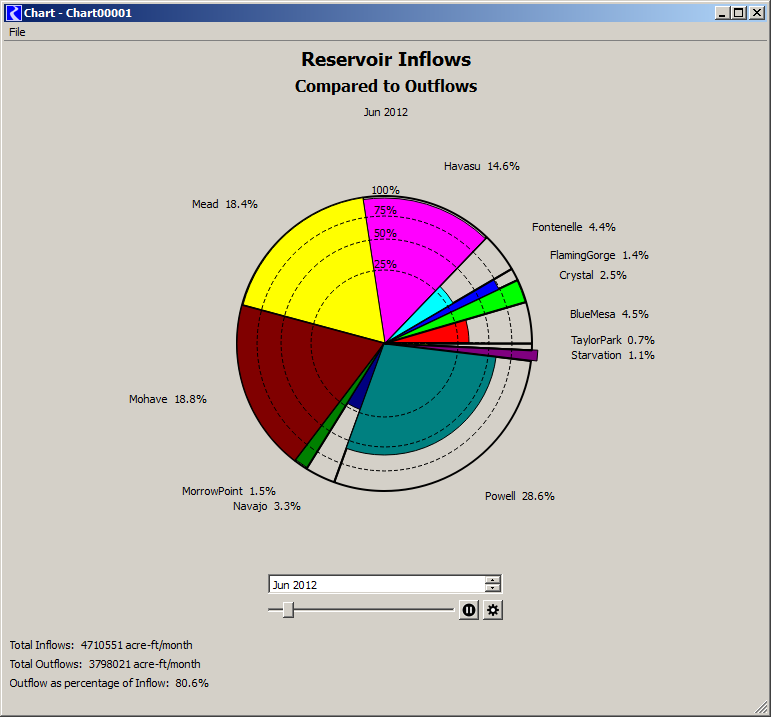Click the Mead 18.4% label
Viewport: 771px width, 717px height.
pos(225,204)
